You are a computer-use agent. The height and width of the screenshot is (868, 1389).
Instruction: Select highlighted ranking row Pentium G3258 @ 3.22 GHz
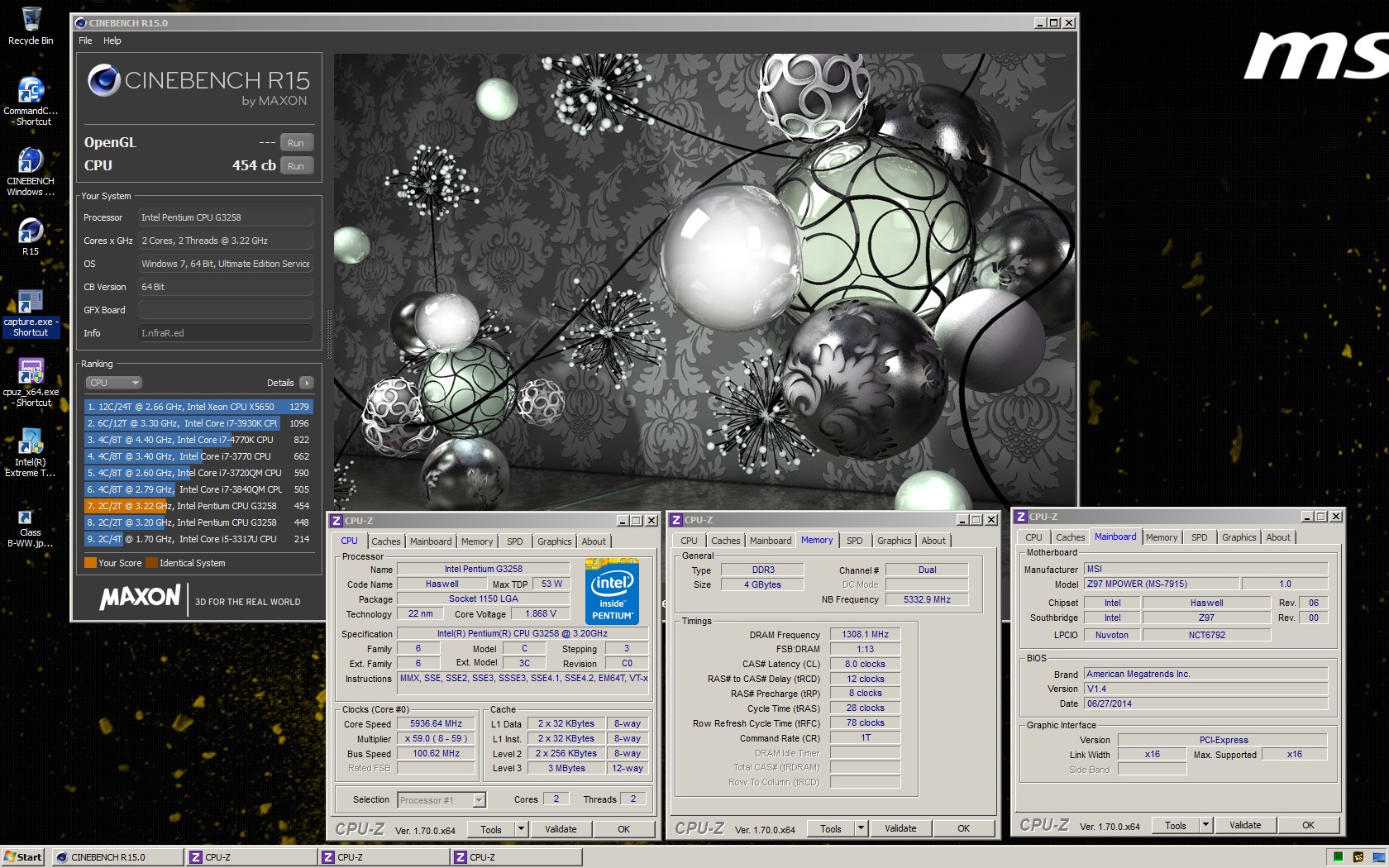pos(198,506)
